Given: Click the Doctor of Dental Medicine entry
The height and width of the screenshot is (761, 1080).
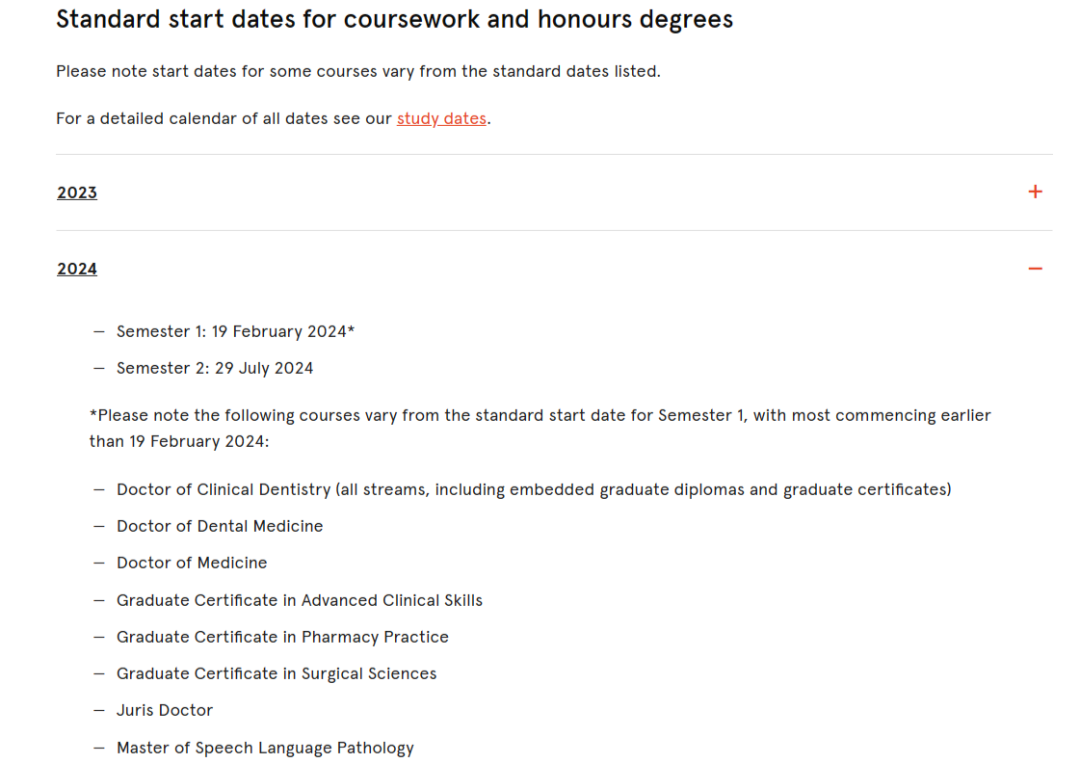Looking at the screenshot, I should pyautogui.click(x=220, y=526).
